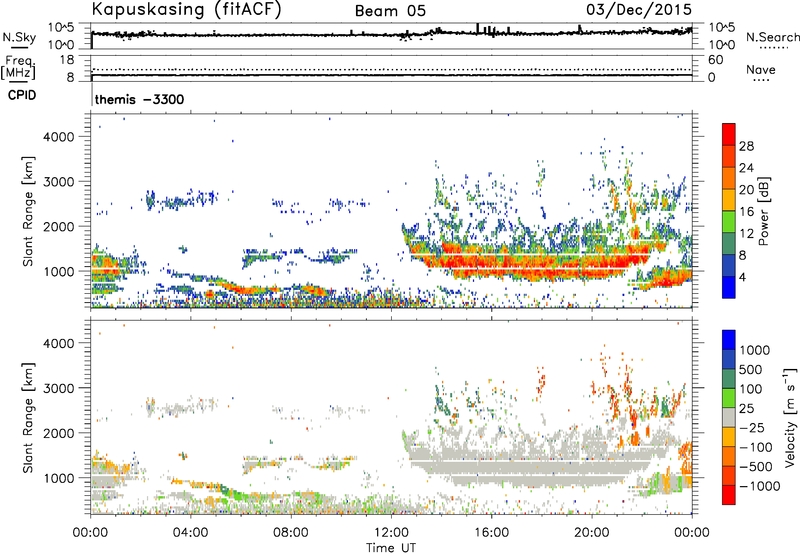Screen dimensions: 800x554
Task: Select the "Velocity [m s-1]" colorbar title
Action: click(790, 417)
